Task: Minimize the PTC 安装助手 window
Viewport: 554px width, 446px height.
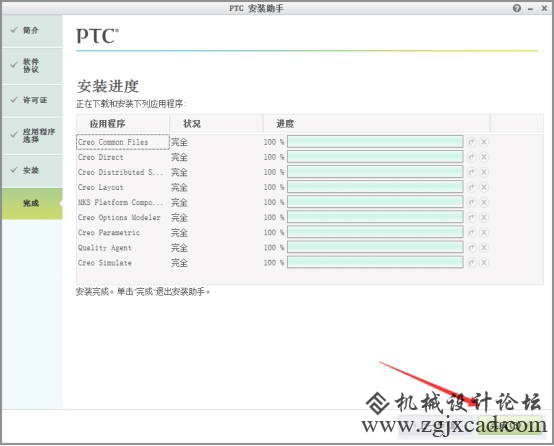Action: (530, 9)
